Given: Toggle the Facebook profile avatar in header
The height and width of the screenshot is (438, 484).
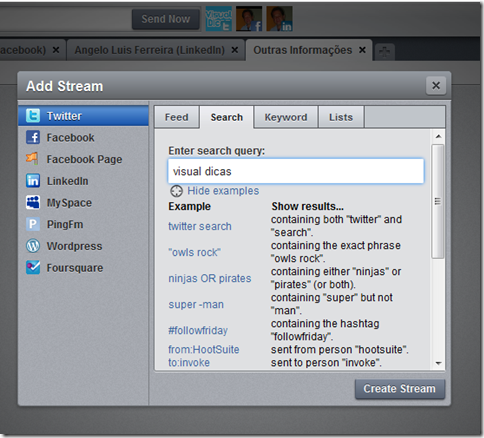Looking at the screenshot, I should [249, 19].
